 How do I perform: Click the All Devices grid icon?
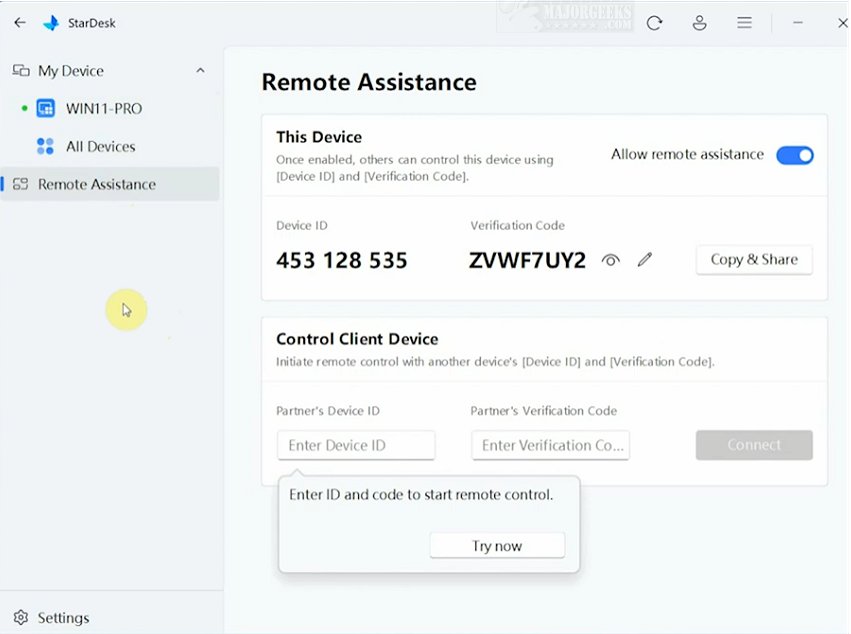[45, 146]
